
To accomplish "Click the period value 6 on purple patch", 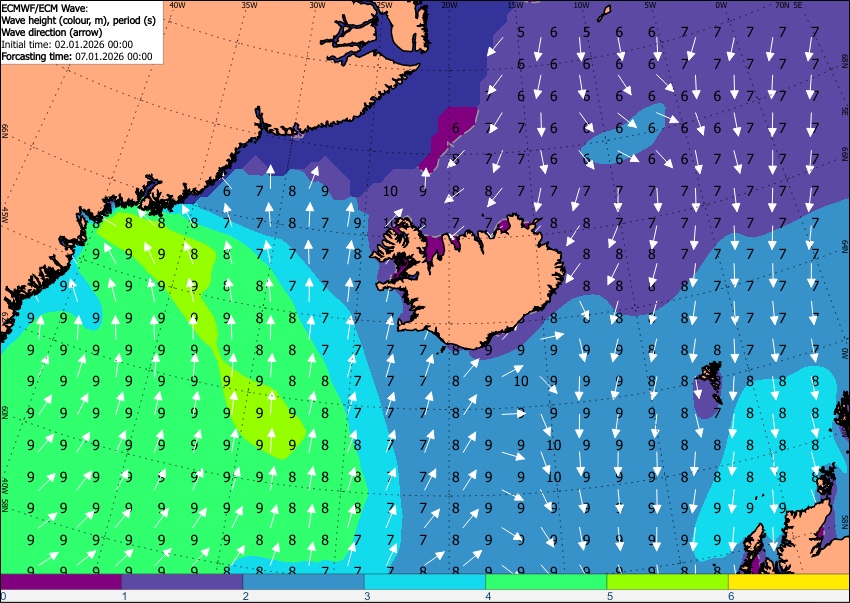I will (x=455, y=128).
